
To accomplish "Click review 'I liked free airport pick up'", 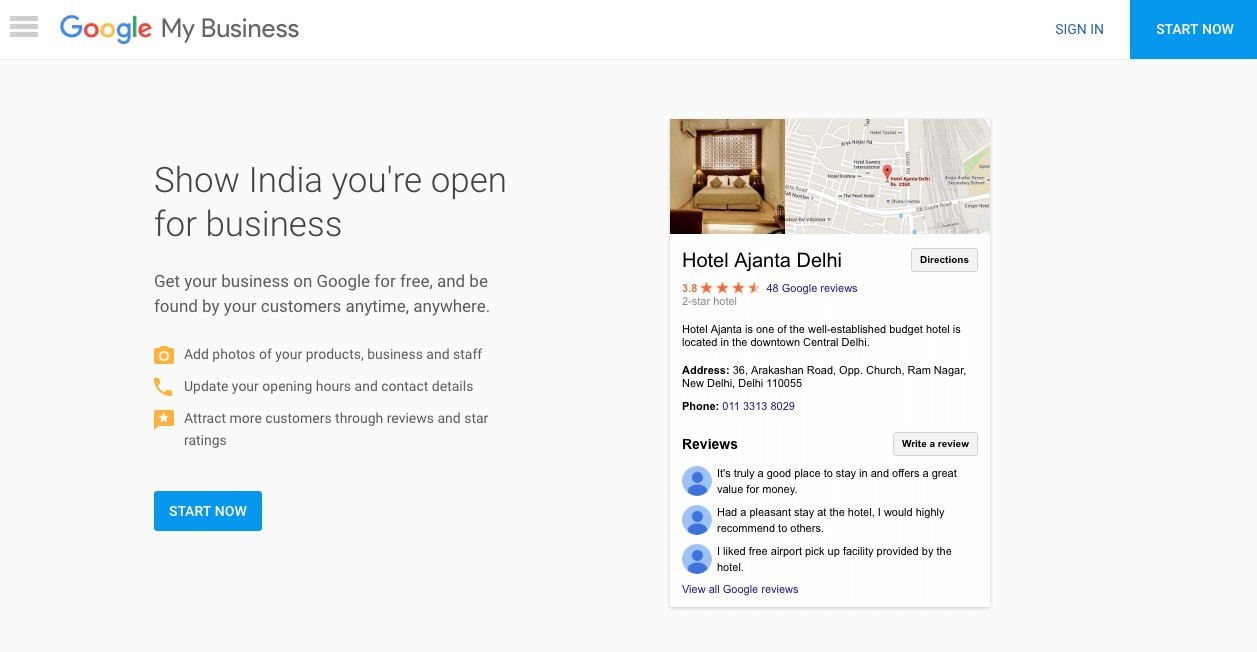I will click(x=834, y=559).
